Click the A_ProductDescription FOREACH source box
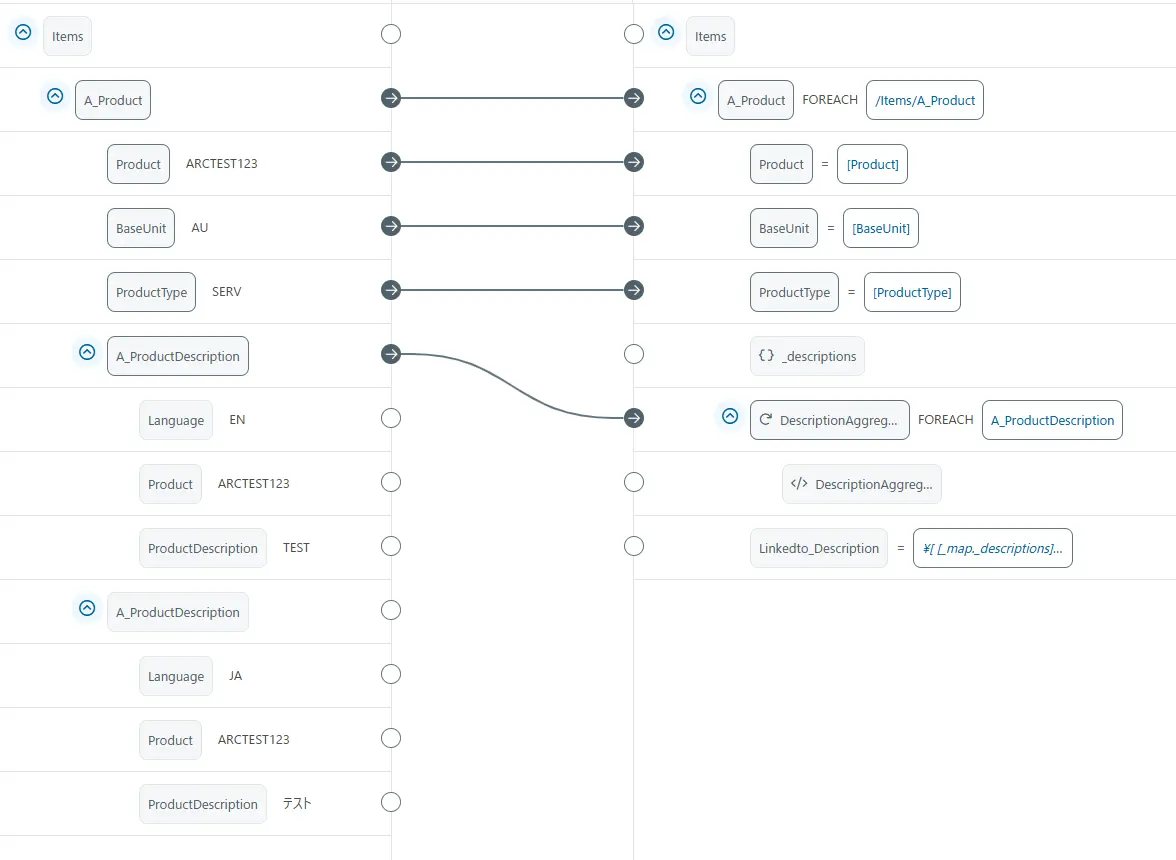 [1052, 420]
